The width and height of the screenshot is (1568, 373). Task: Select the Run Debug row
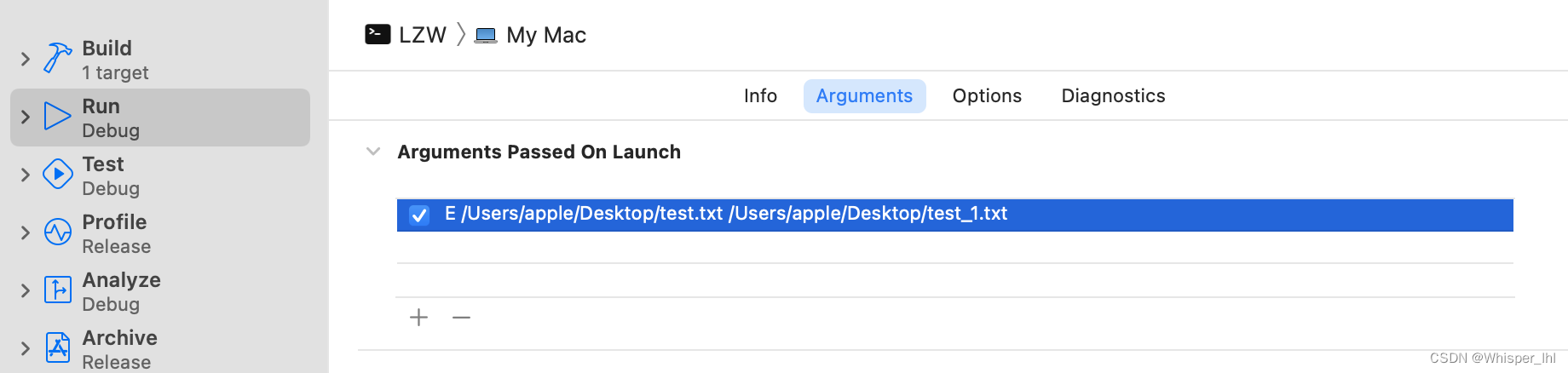160,118
